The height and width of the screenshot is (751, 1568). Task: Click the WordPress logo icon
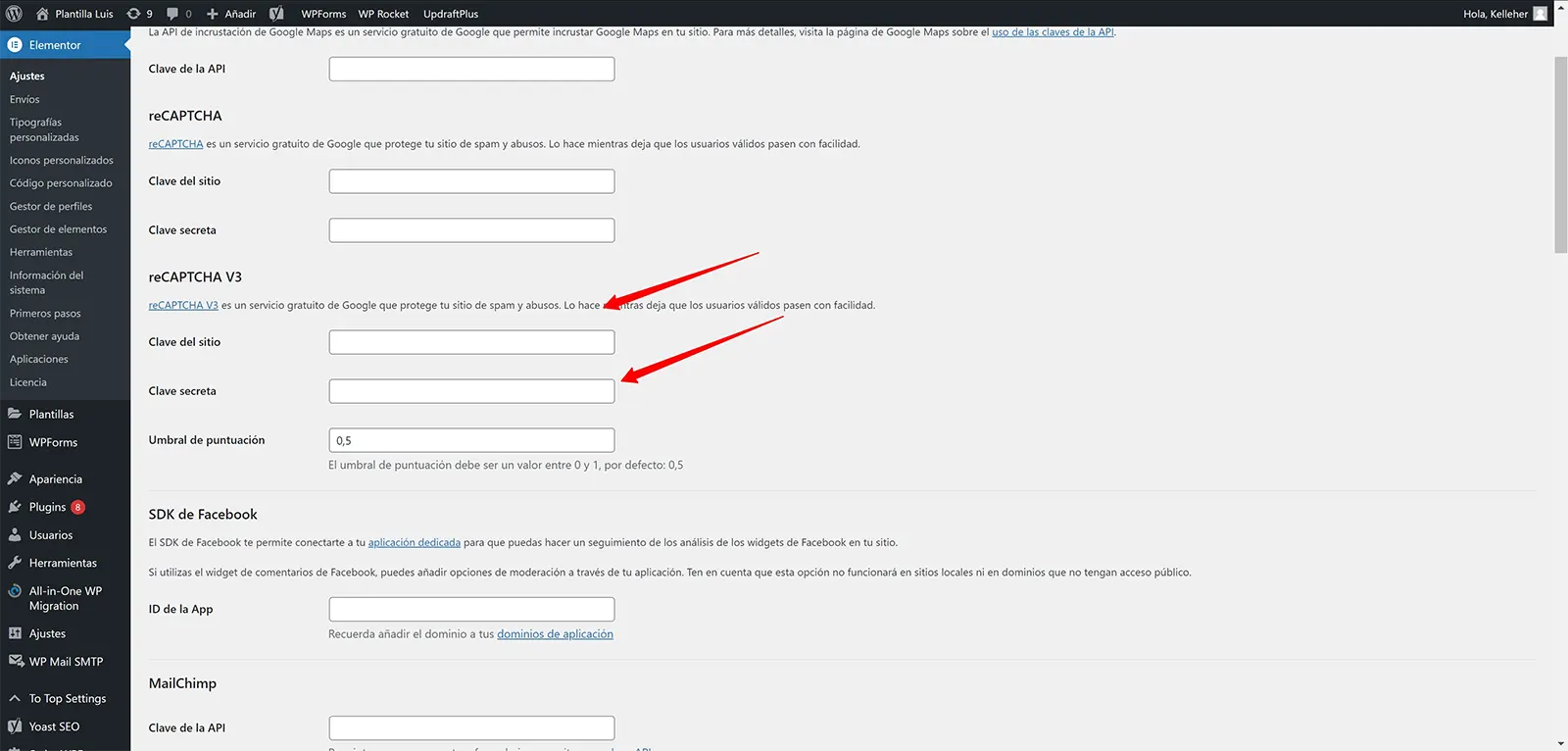[14, 14]
